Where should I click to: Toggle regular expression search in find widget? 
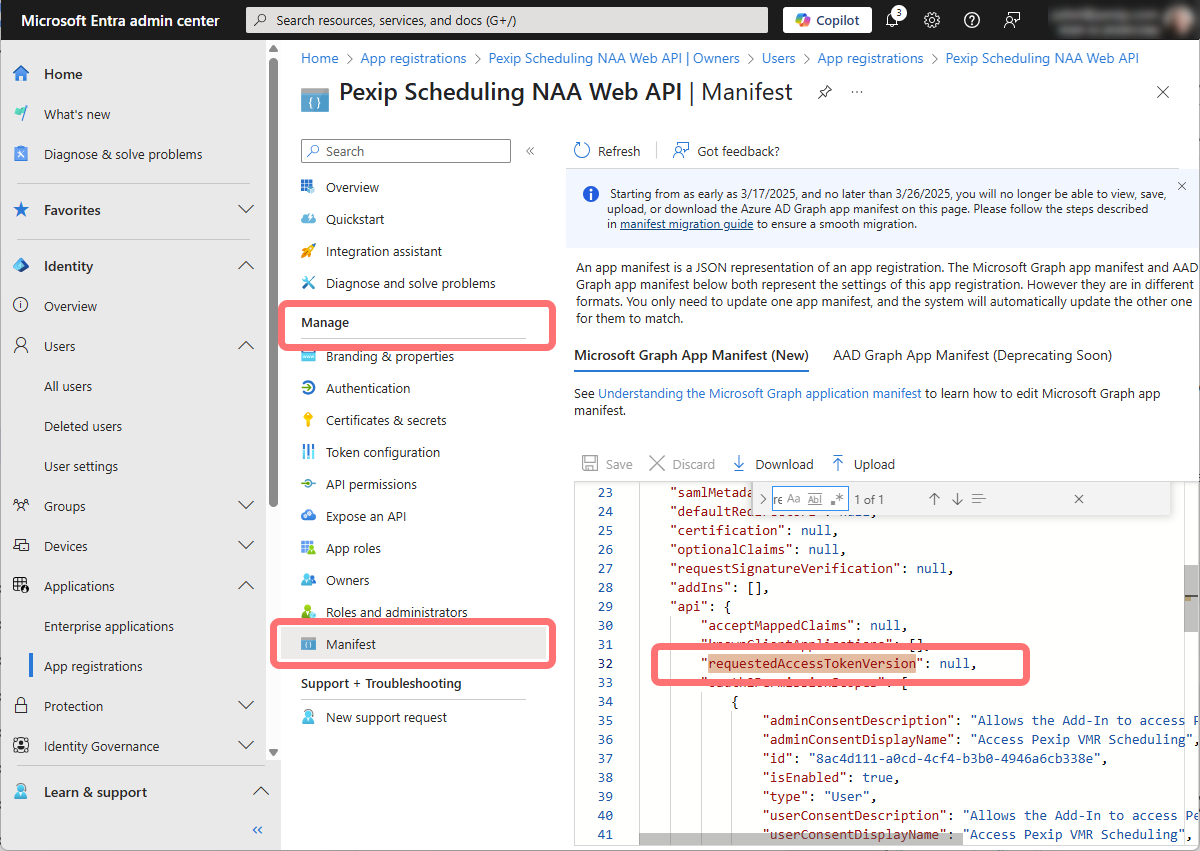[837, 499]
